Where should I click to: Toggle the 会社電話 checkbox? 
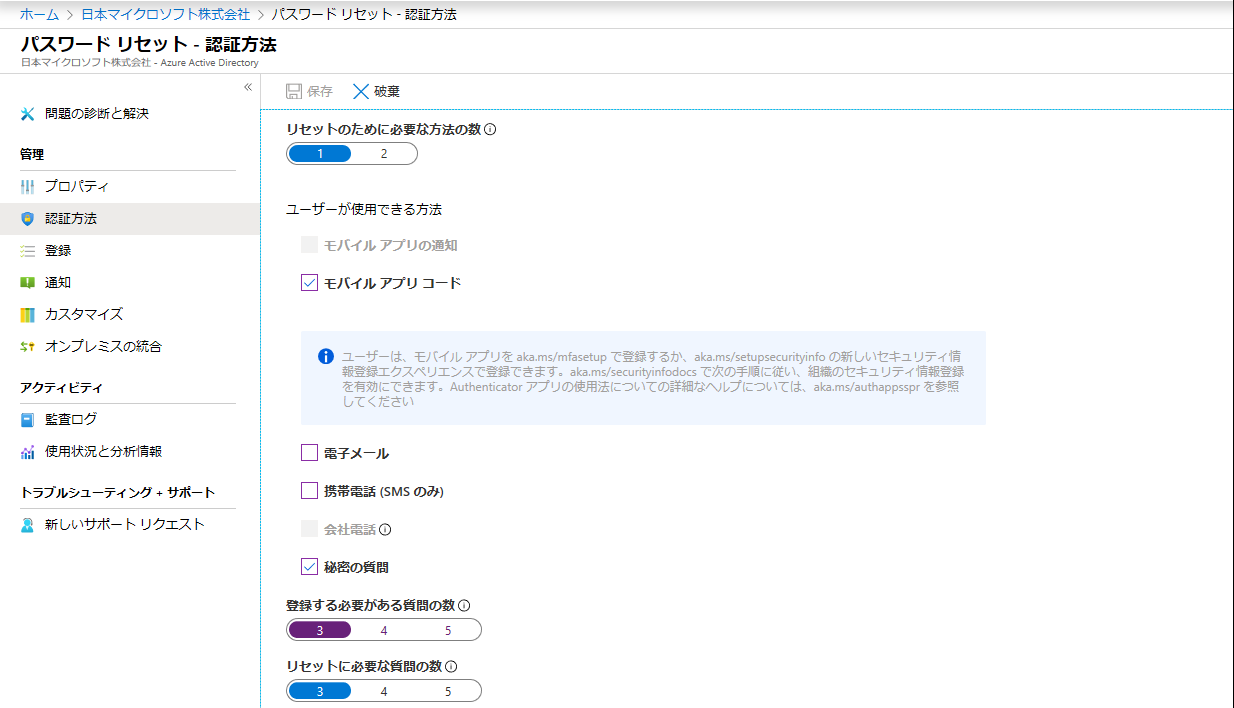pyautogui.click(x=309, y=529)
